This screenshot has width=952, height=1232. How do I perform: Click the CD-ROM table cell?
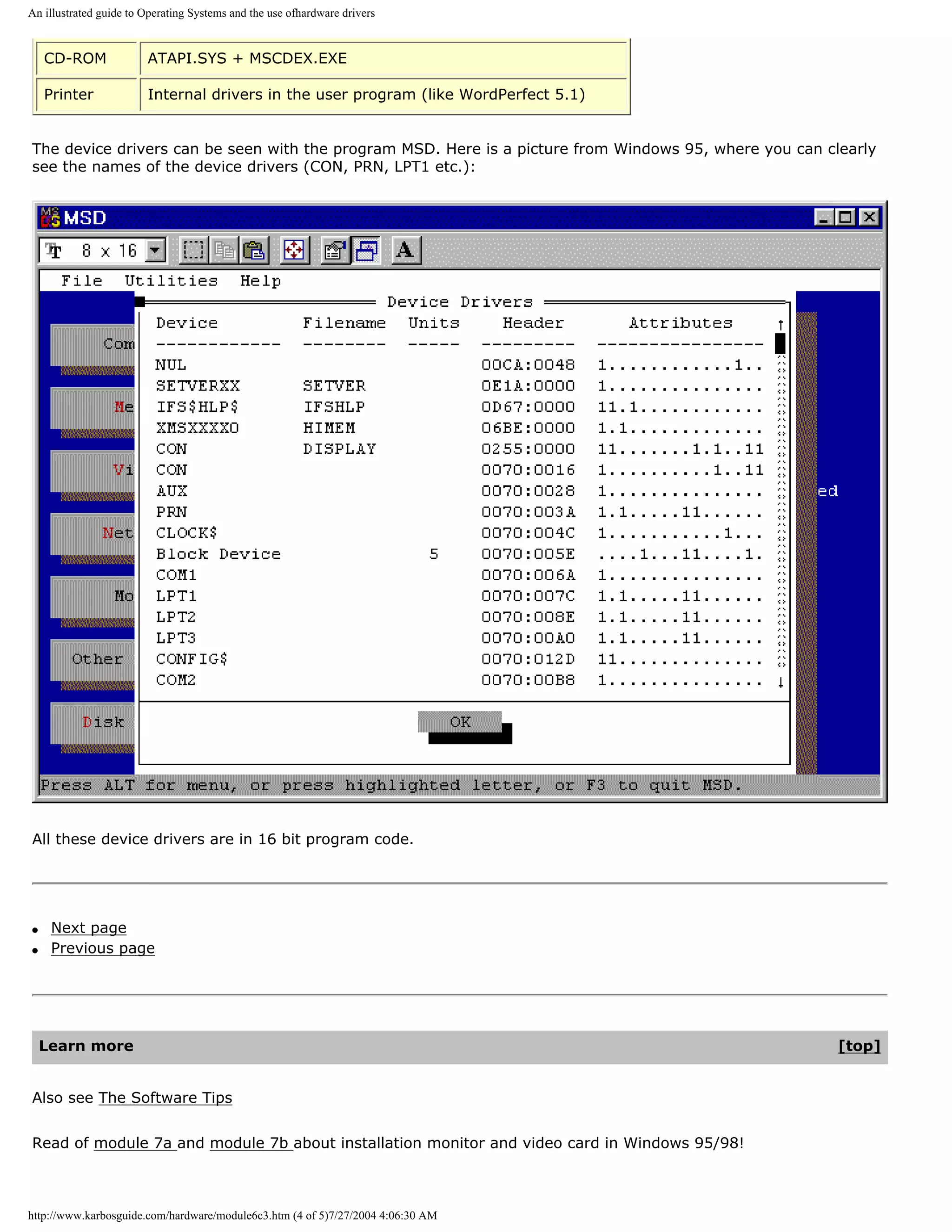click(86, 59)
